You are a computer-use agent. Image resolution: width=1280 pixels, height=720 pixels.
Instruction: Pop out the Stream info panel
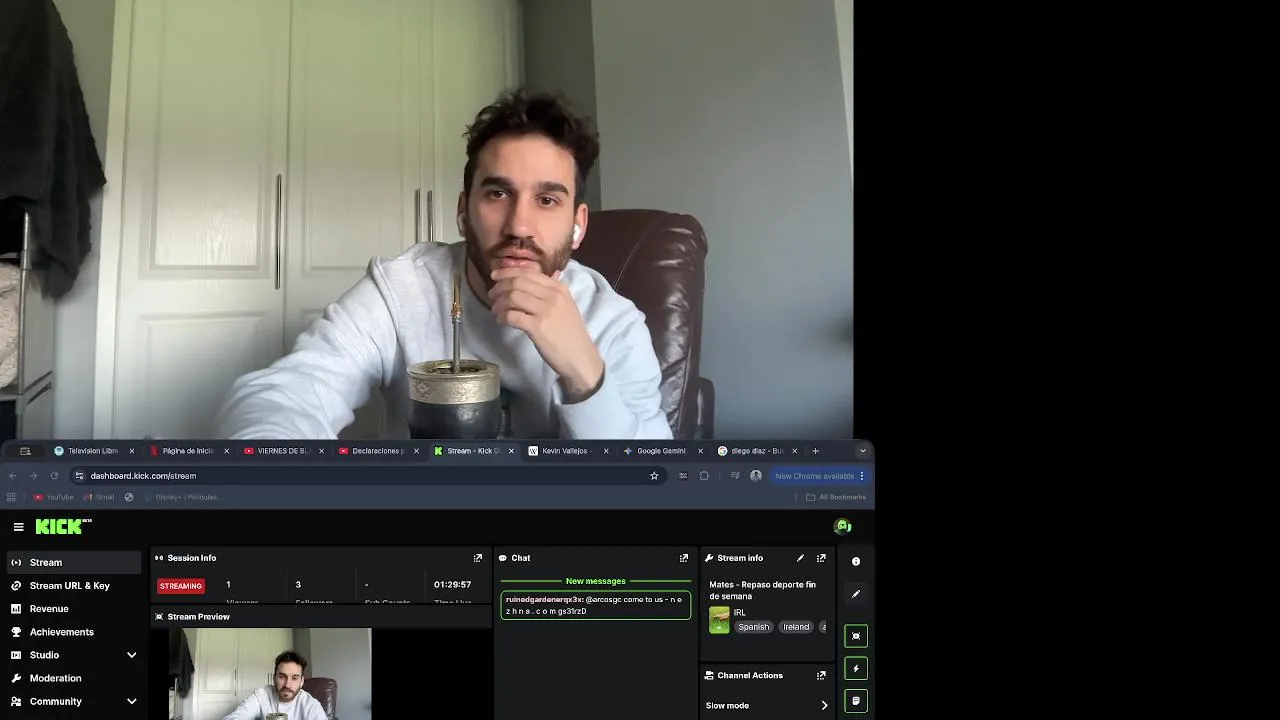coord(821,558)
